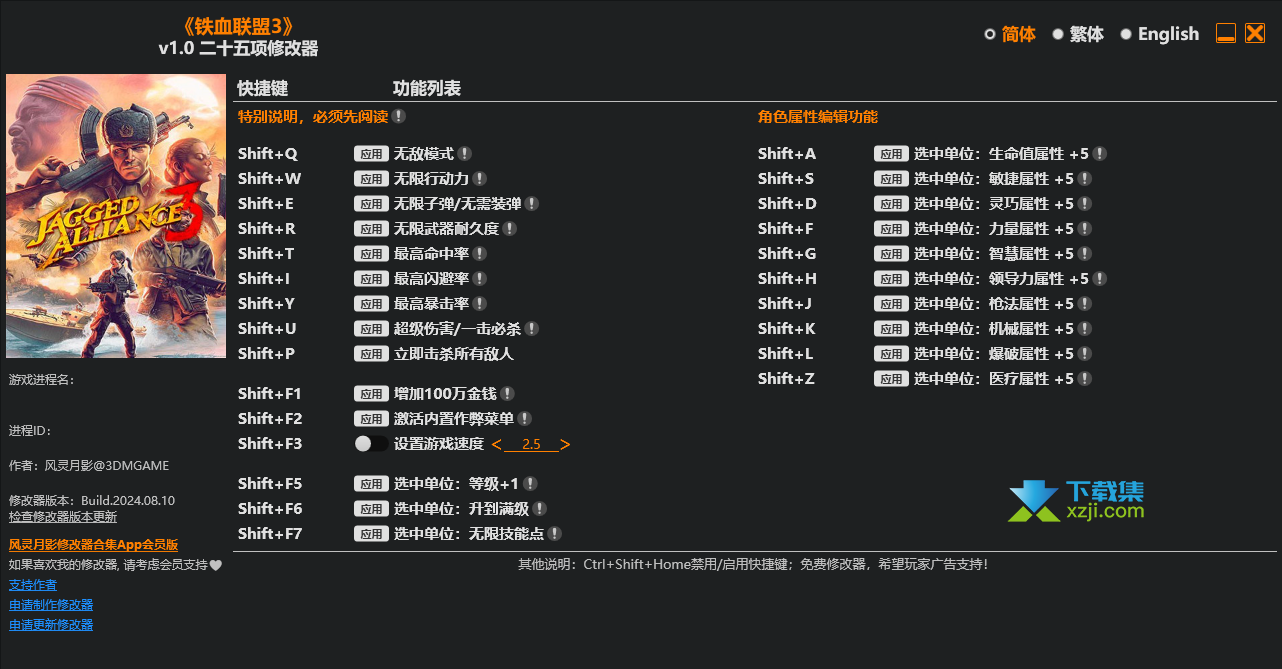Click the info icon beside 医疗属性 +5
This screenshot has height=669, width=1282.
[1085, 379]
